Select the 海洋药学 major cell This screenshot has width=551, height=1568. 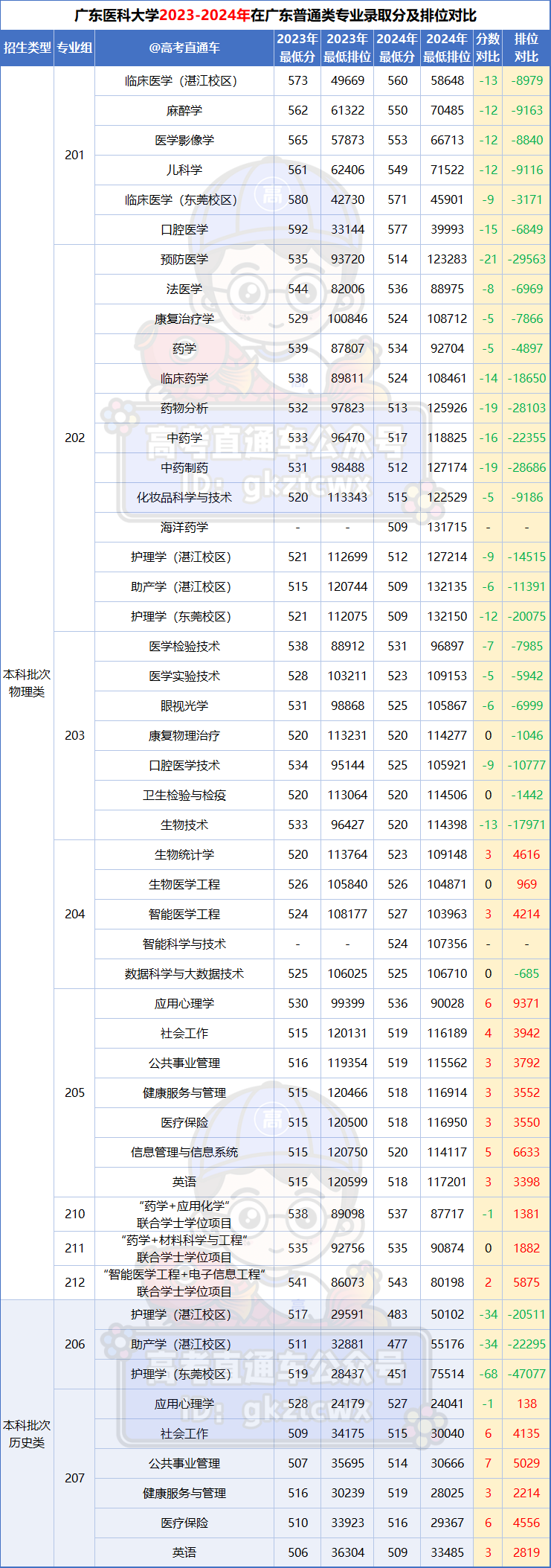(184, 528)
